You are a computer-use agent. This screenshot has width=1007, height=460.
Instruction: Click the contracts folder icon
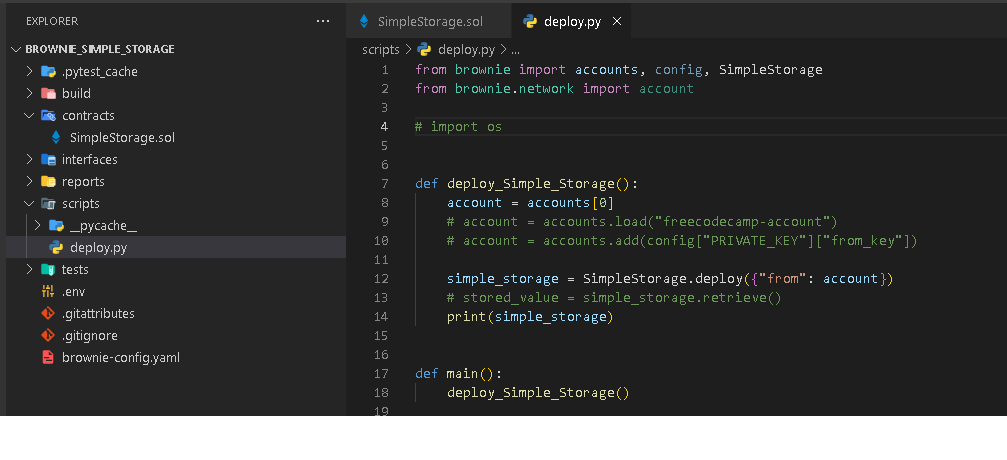pyautogui.click(x=48, y=116)
